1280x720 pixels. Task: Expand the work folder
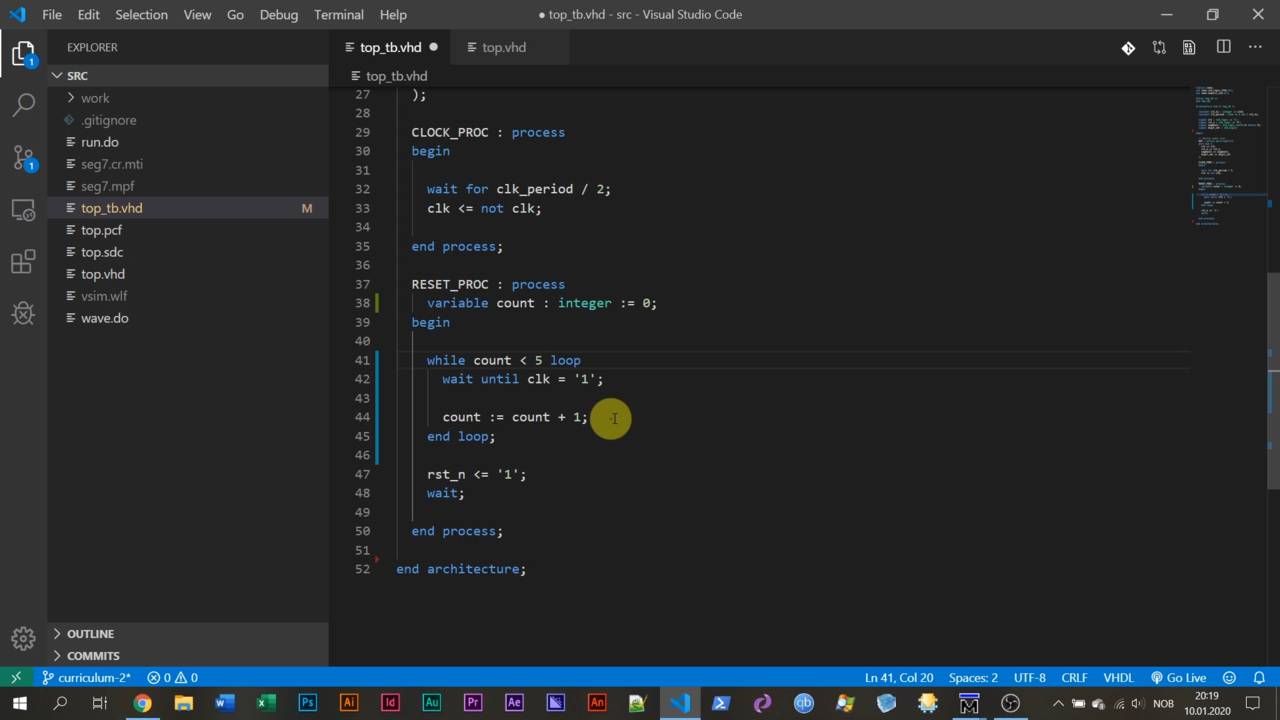coord(95,98)
